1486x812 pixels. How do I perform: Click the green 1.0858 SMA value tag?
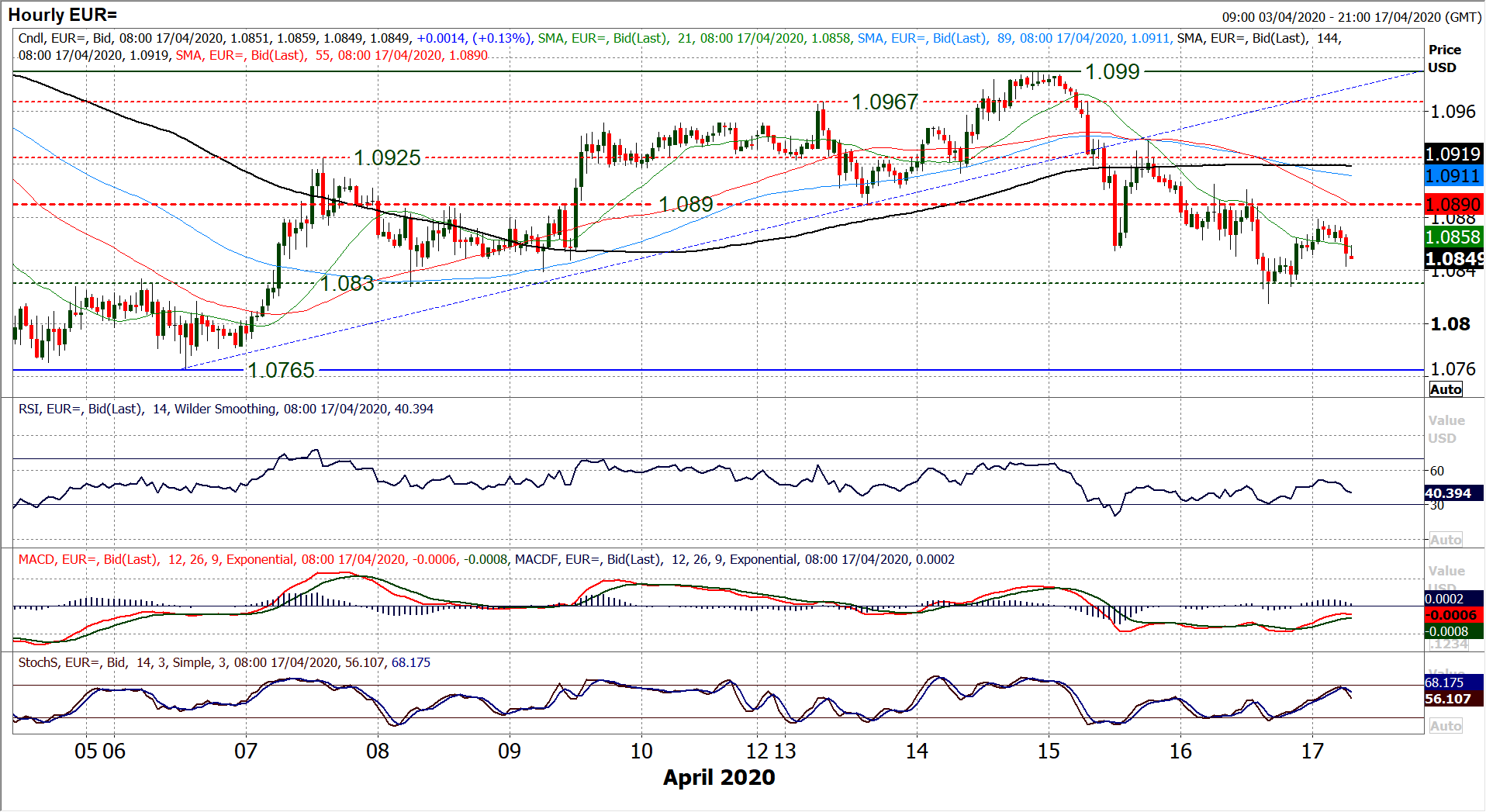(x=1453, y=237)
